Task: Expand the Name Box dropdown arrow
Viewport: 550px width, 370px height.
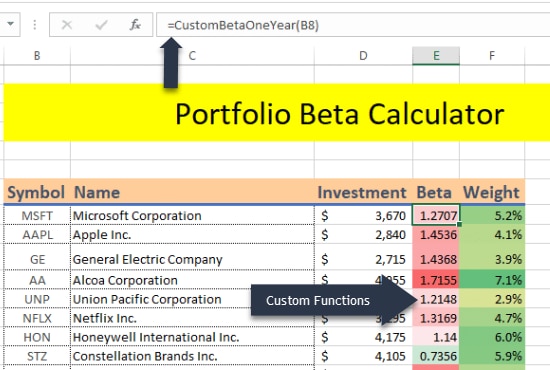Action: point(11,24)
